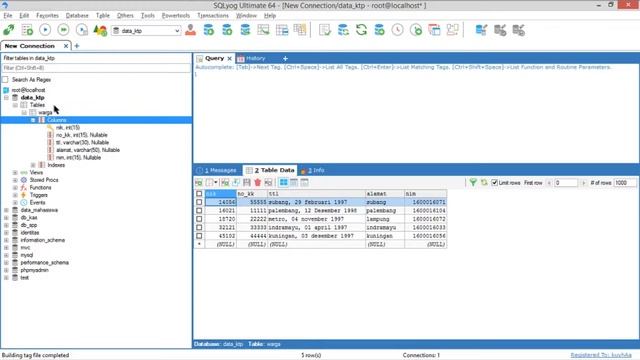Check the row checkbox for nik 14021

pyautogui.click(x=199, y=211)
